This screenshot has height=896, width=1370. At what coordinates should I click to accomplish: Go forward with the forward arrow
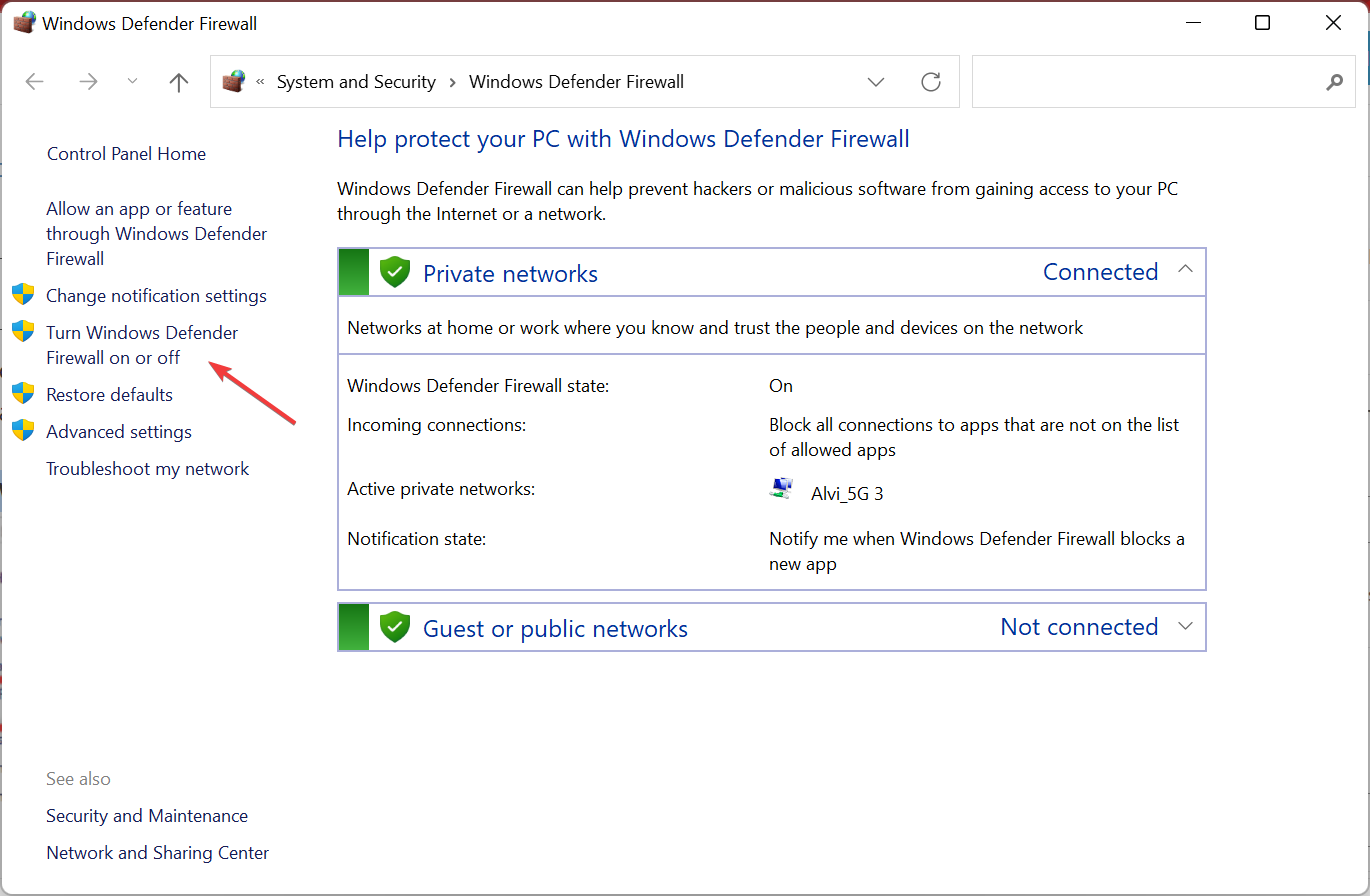[x=88, y=82]
